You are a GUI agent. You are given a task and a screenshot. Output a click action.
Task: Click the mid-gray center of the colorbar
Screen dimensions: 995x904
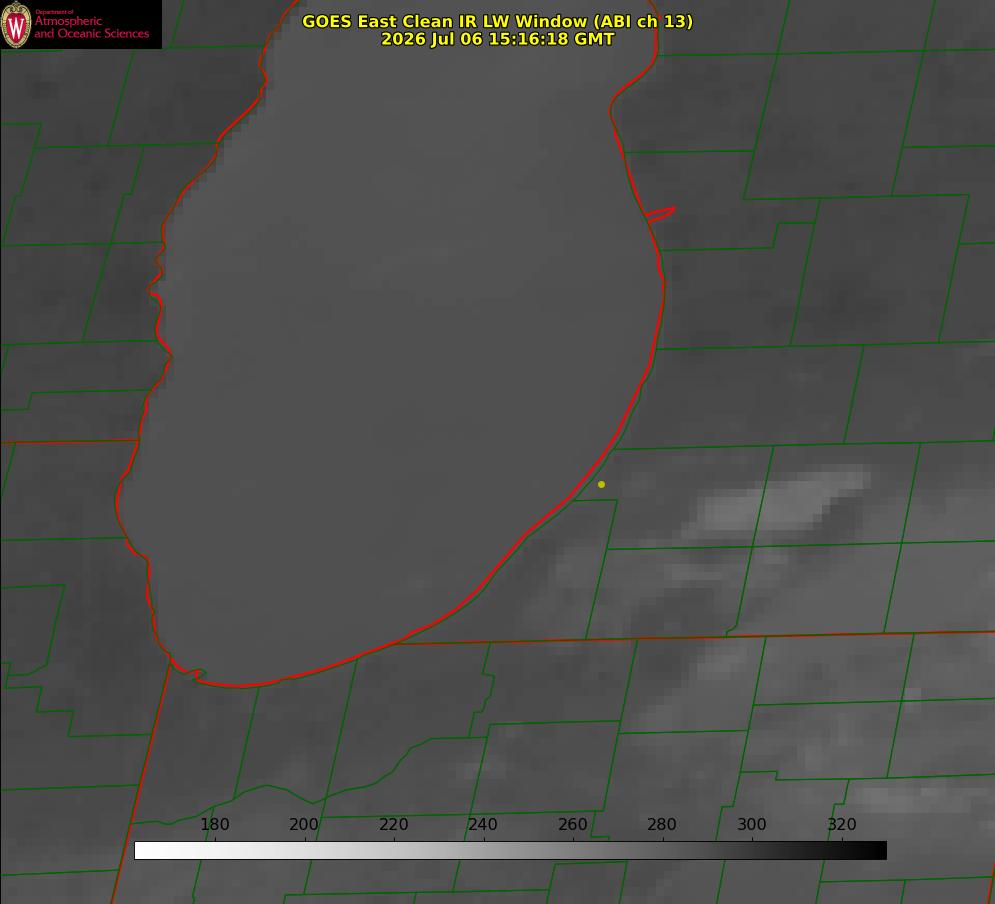[511, 851]
